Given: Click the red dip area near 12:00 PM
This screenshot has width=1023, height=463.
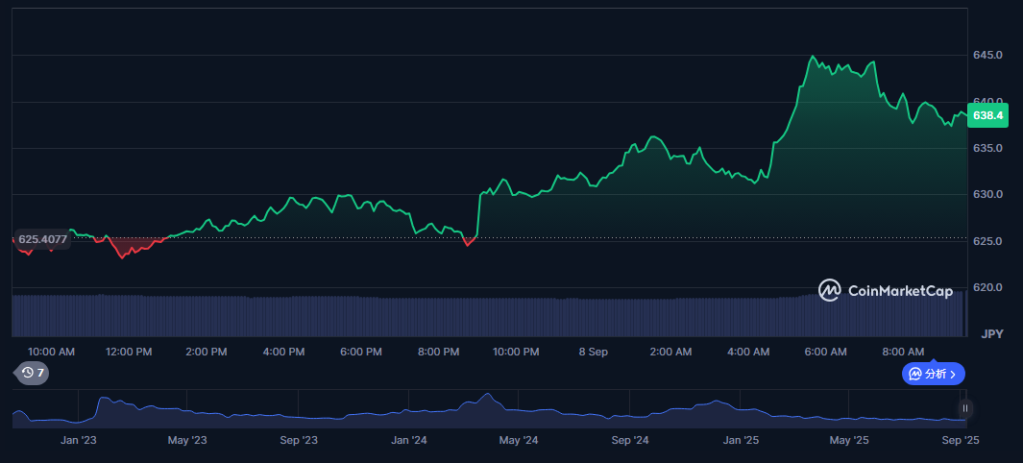Looking at the screenshot, I should [130, 247].
